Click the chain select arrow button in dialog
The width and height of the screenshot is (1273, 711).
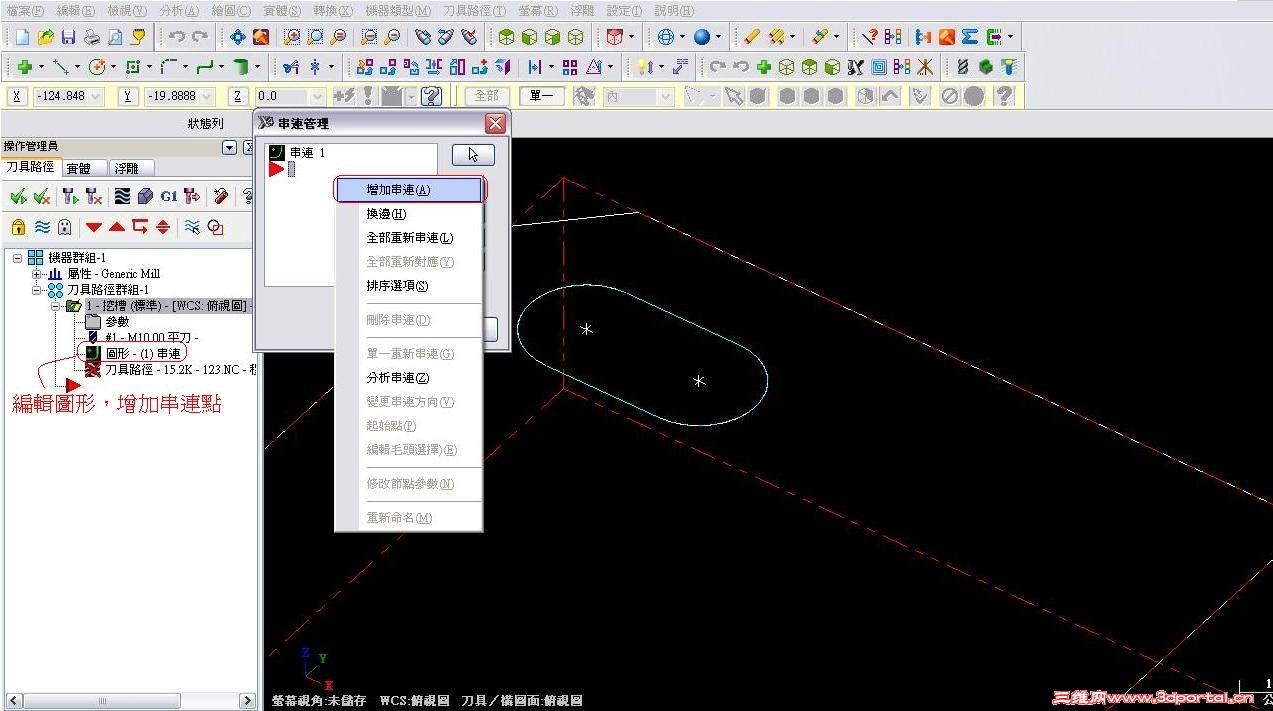pyautogui.click(x=473, y=154)
